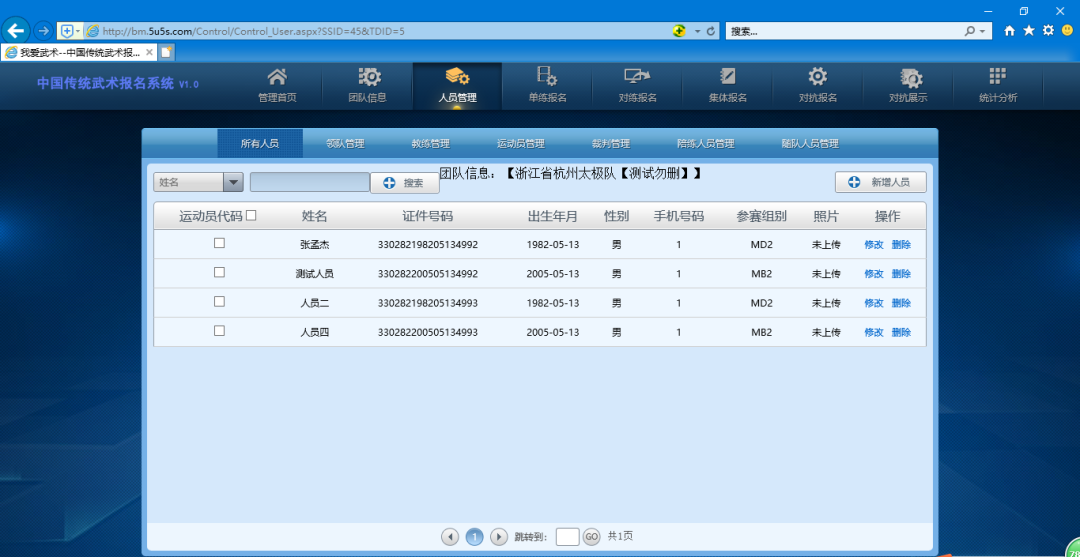Screen dimensions: 1080x557
Task: Switch to the 运动员管理 tab
Action: [520, 144]
